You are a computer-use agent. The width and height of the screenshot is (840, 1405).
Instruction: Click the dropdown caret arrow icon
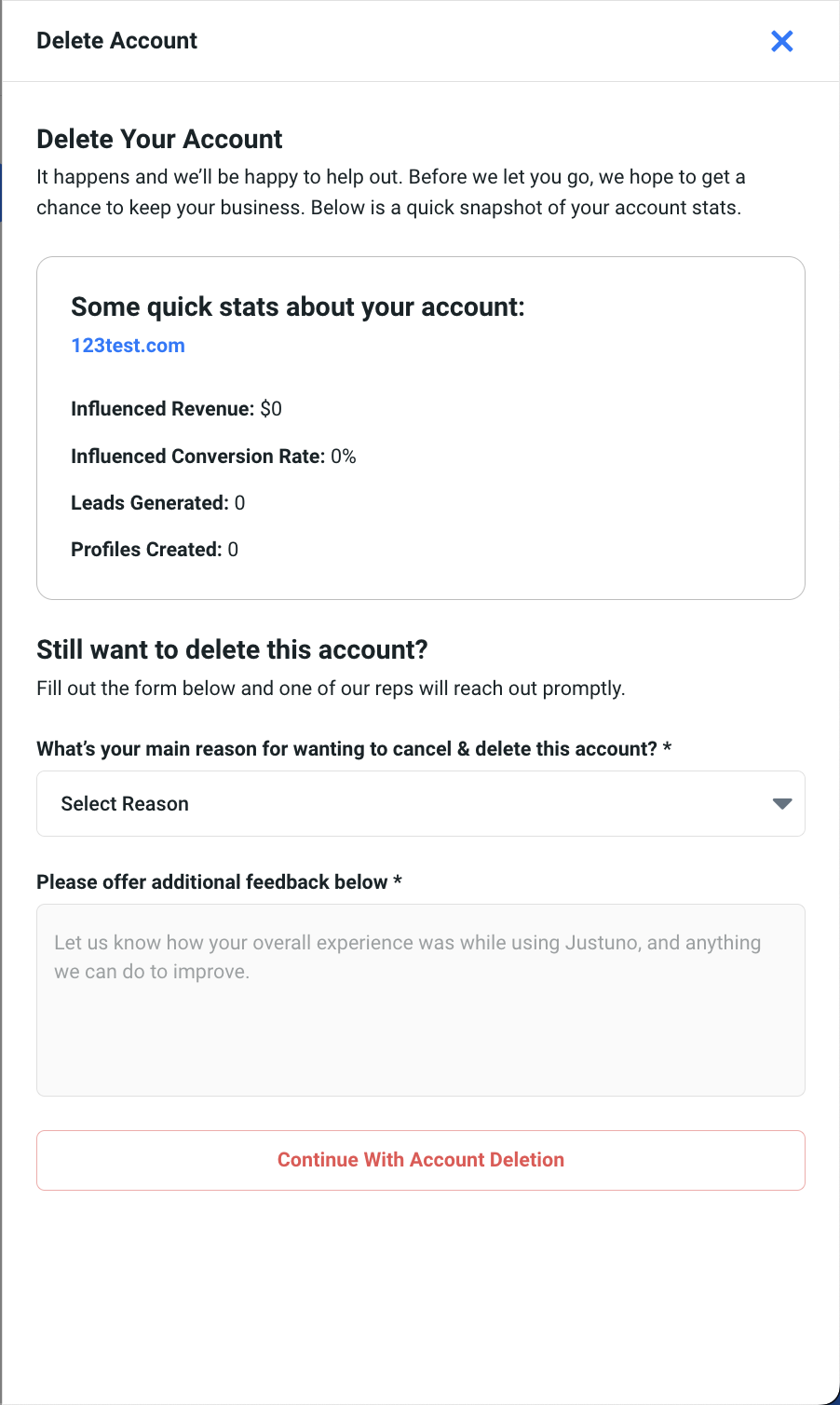click(782, 804)
